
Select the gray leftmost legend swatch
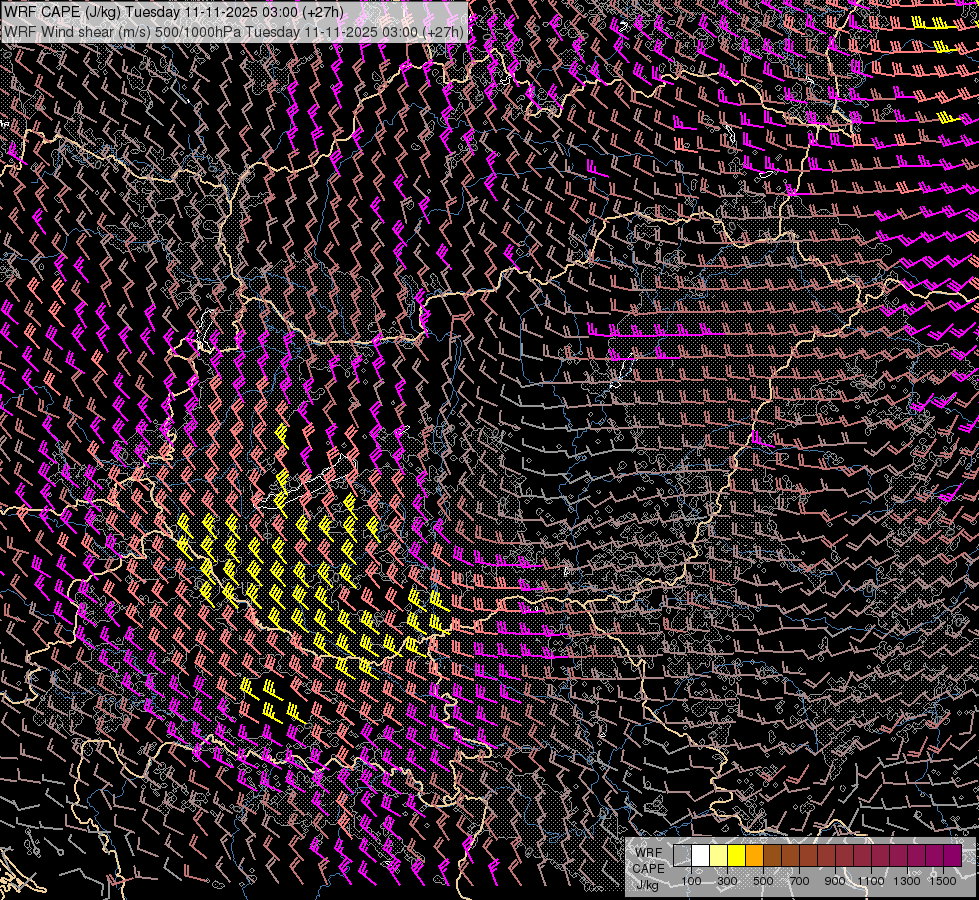683,856
